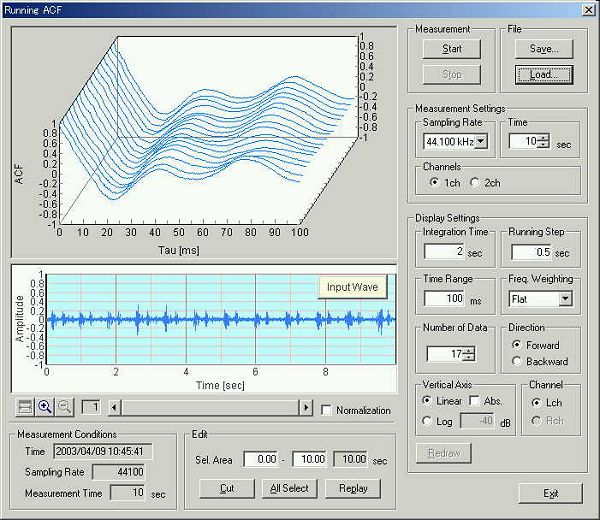Screen dimensions: 600x520
Task: Click the full view layout icon
Action: tap(25, 407)
